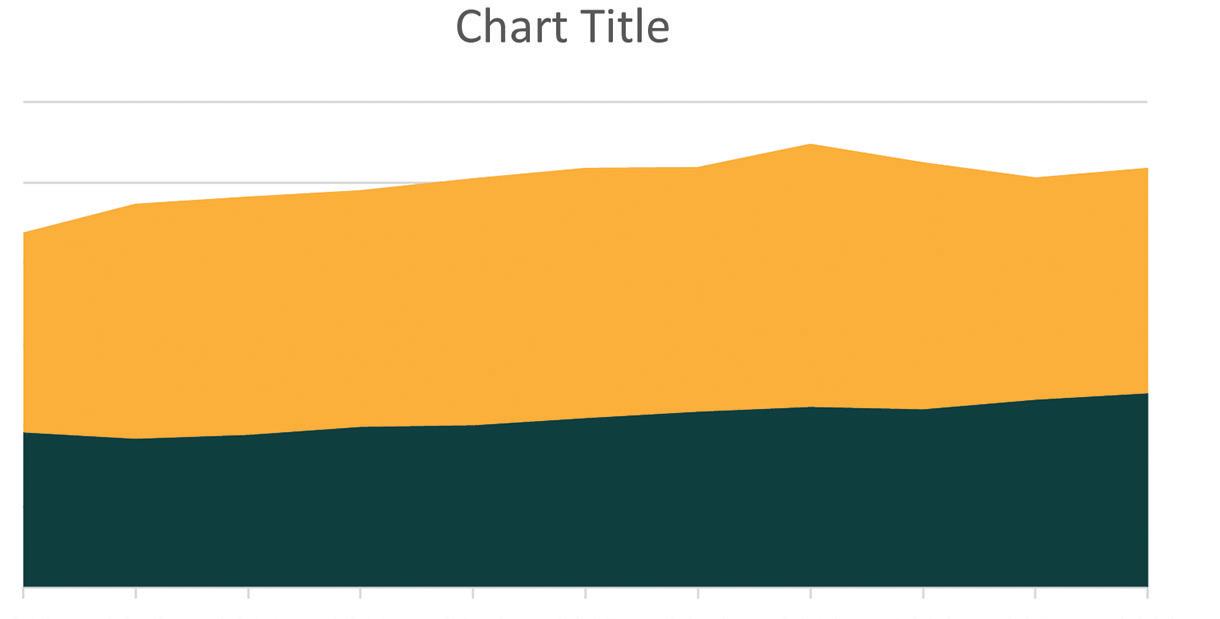The height and width of the screenshot is (619, 1220).
Task: Click the "Chart Title" text
Action: 562,27
